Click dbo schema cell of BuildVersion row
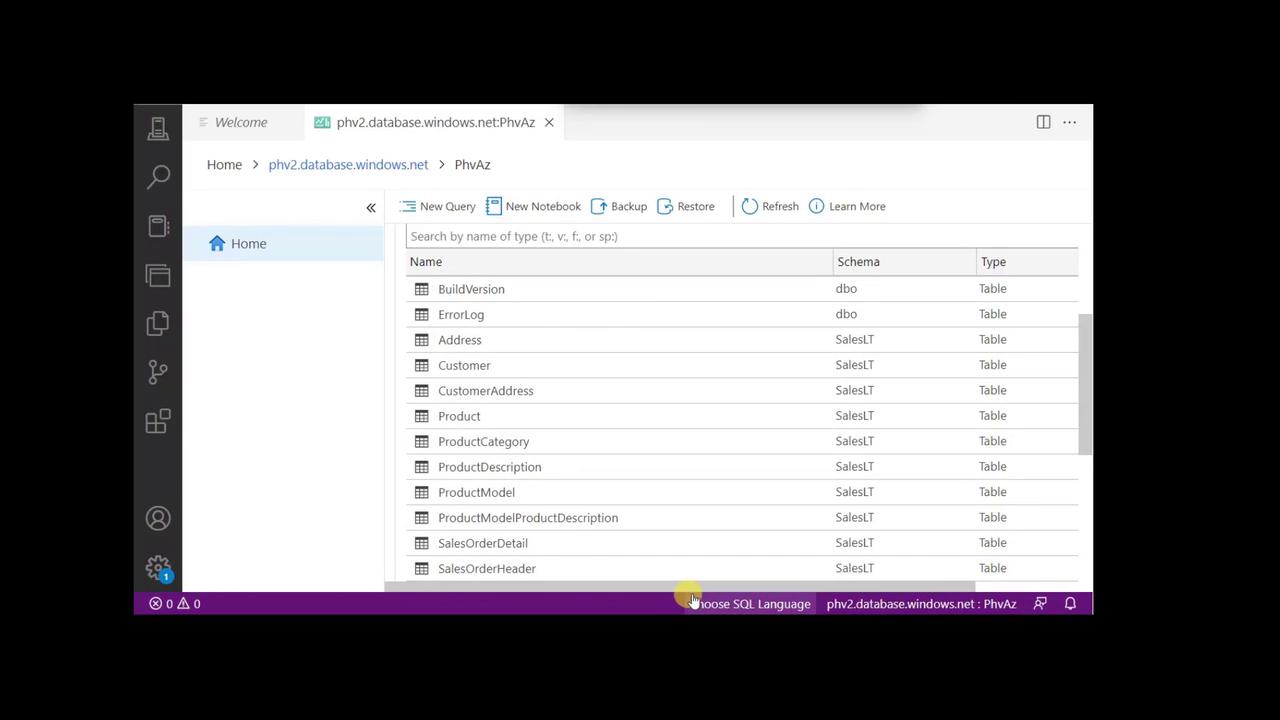This screenshot has width=1280, height=720. (846, 288)
